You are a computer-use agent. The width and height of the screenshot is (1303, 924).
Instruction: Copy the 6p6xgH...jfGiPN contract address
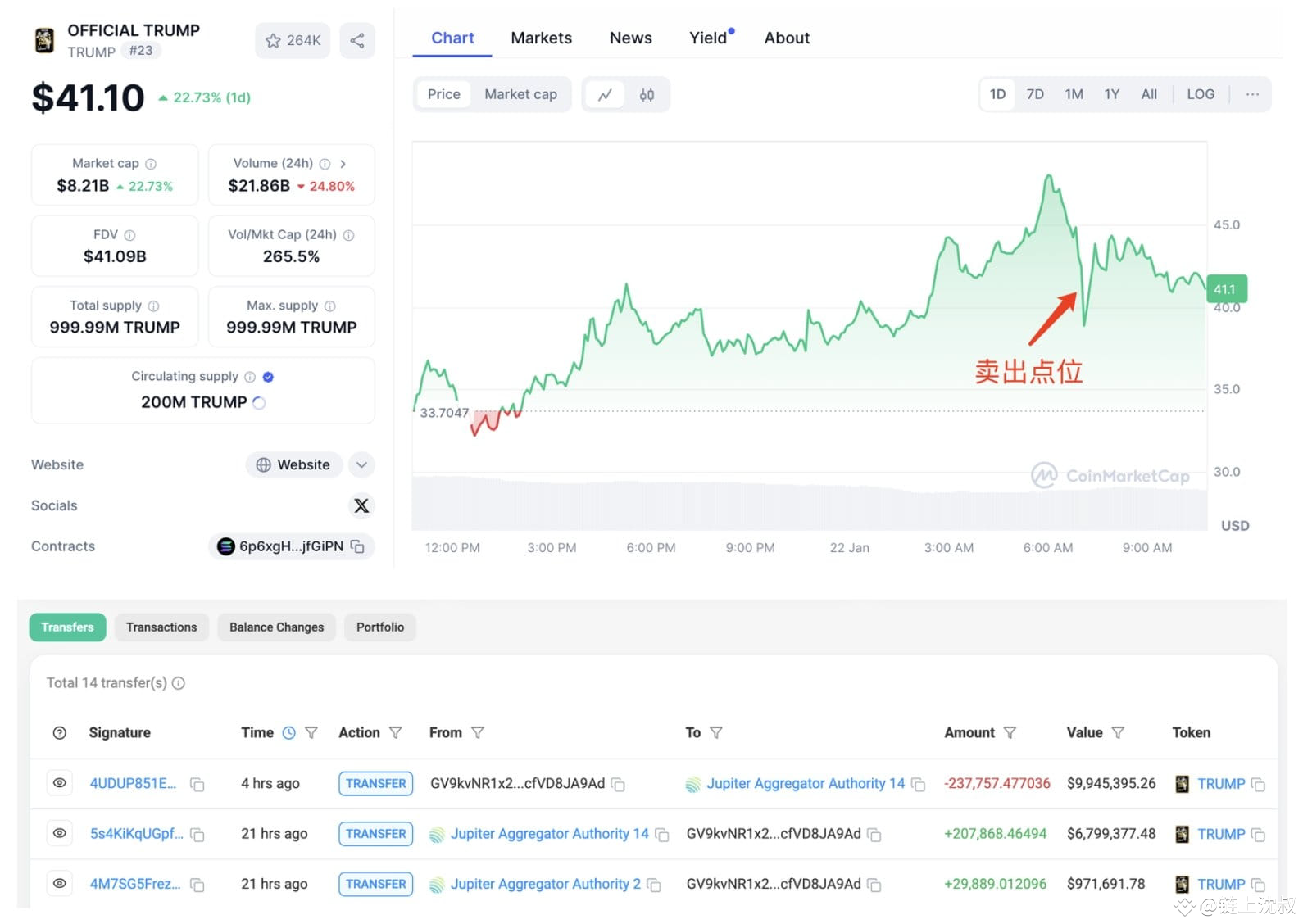[x=357, y=546]
